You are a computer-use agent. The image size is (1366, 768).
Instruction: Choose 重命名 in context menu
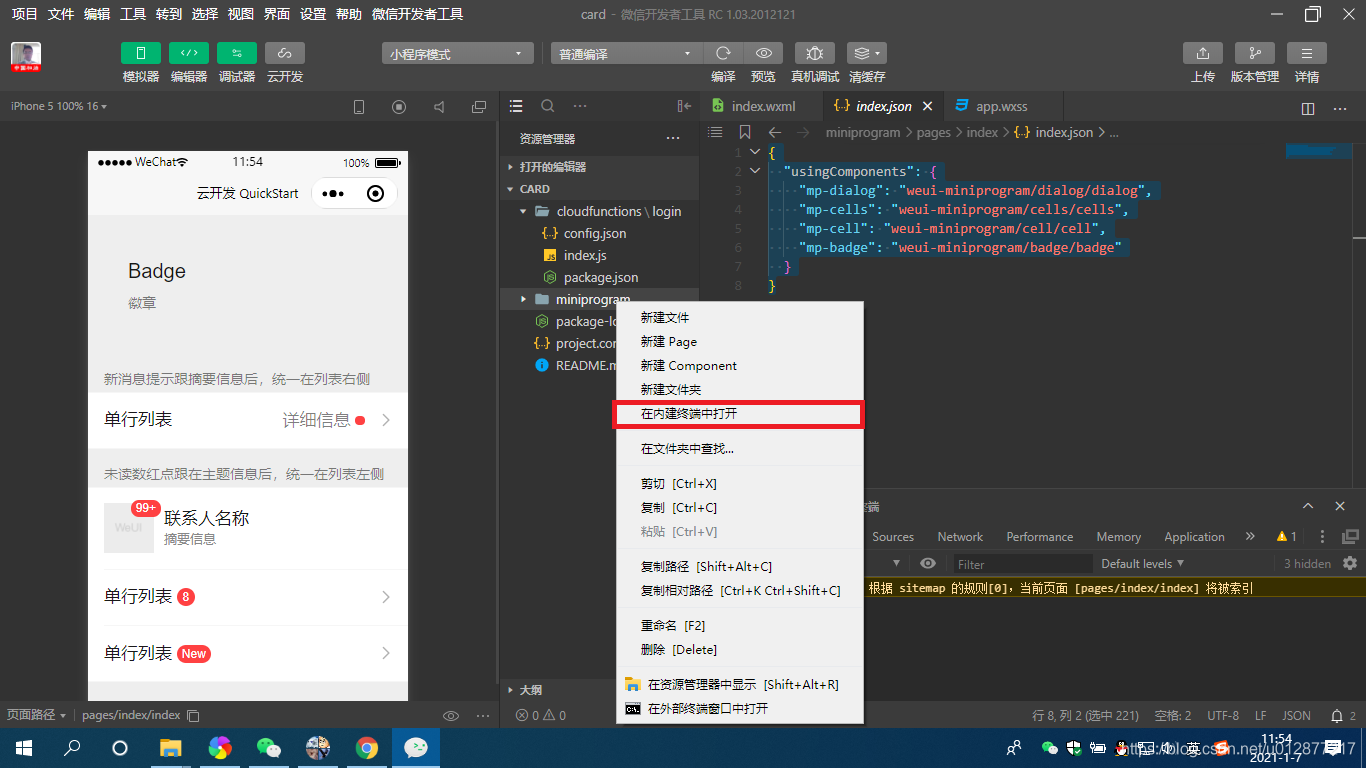tap(739, 625)
